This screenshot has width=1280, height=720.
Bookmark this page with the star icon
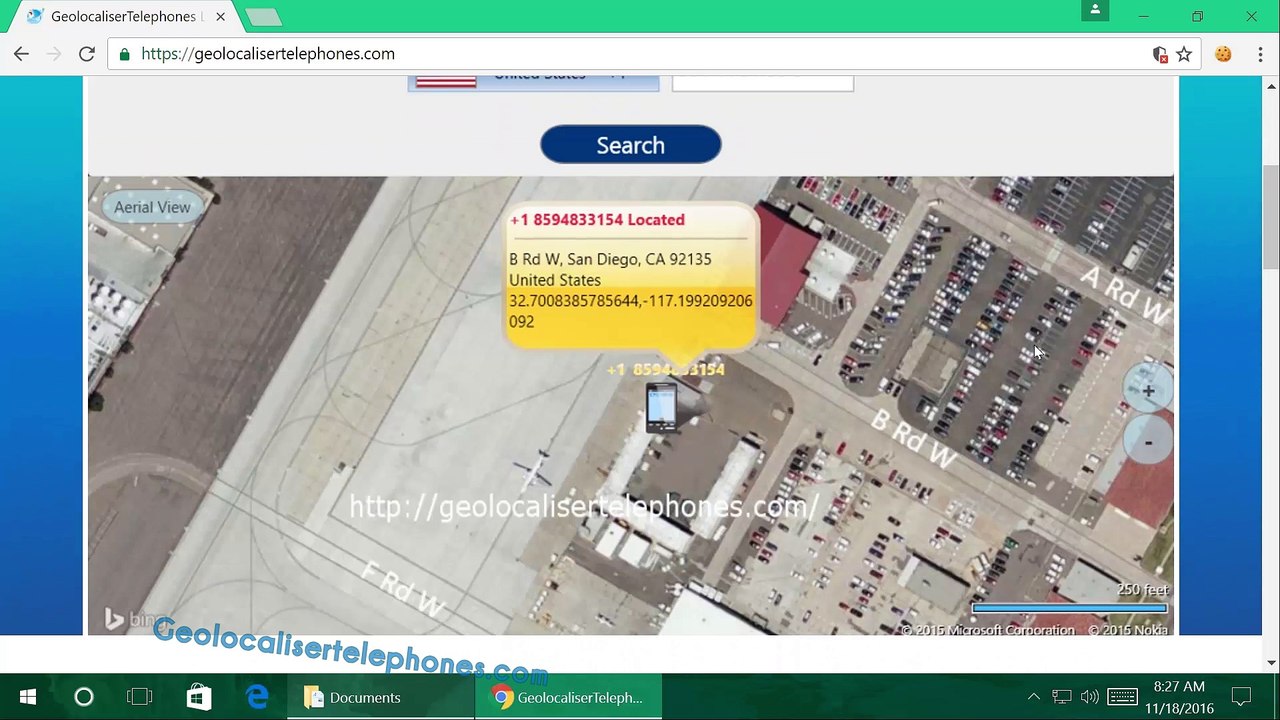[x=1184, y=54]
